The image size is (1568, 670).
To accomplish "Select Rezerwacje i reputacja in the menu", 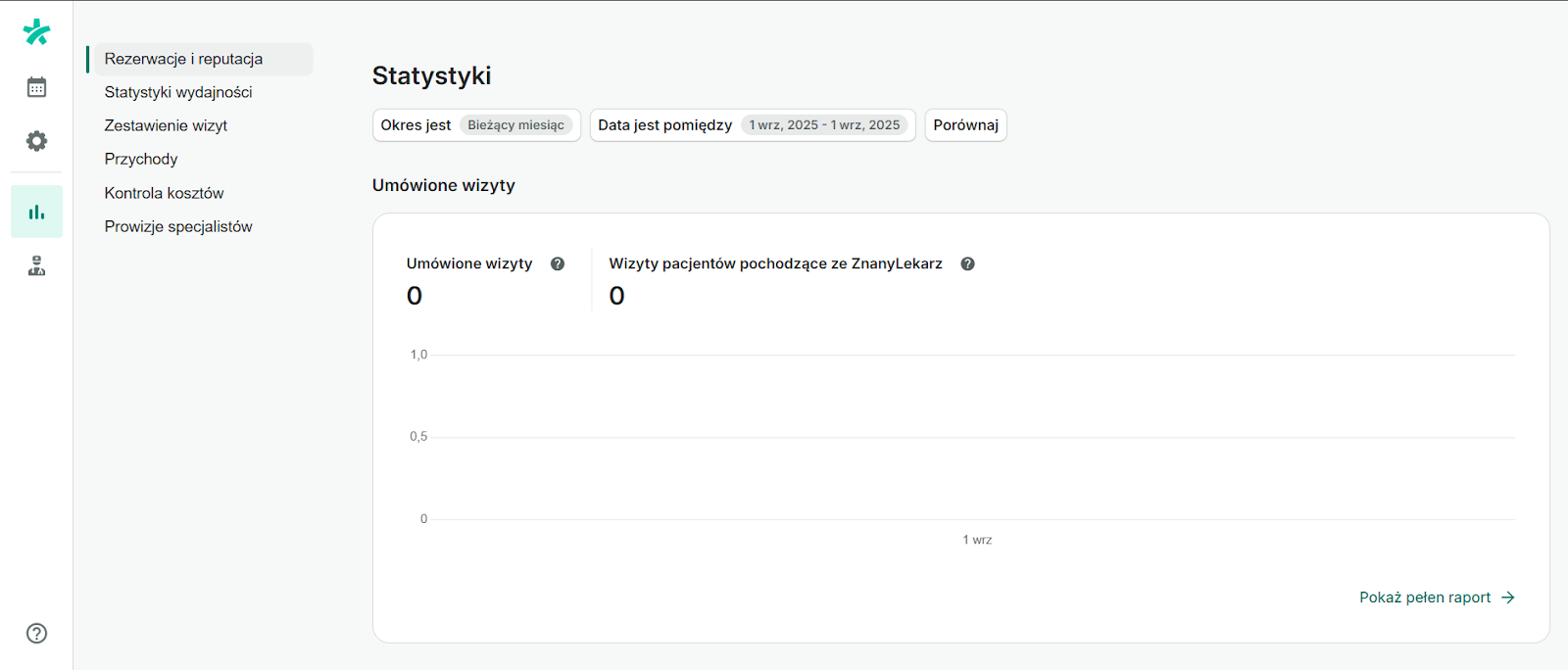I will click(183, 59).
